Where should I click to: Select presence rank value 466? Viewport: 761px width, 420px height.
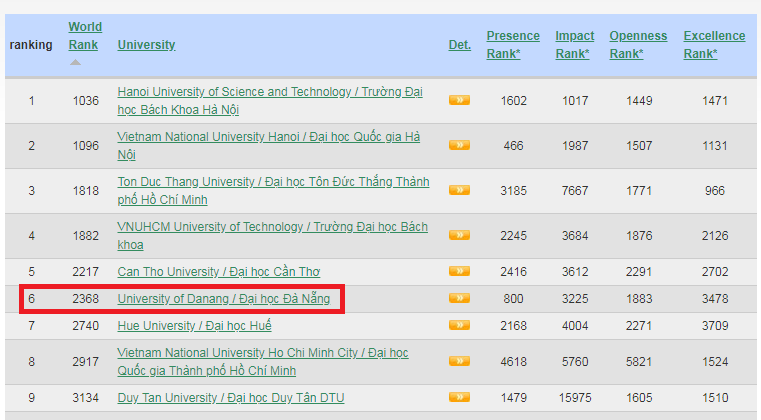(x=513, y=146)
